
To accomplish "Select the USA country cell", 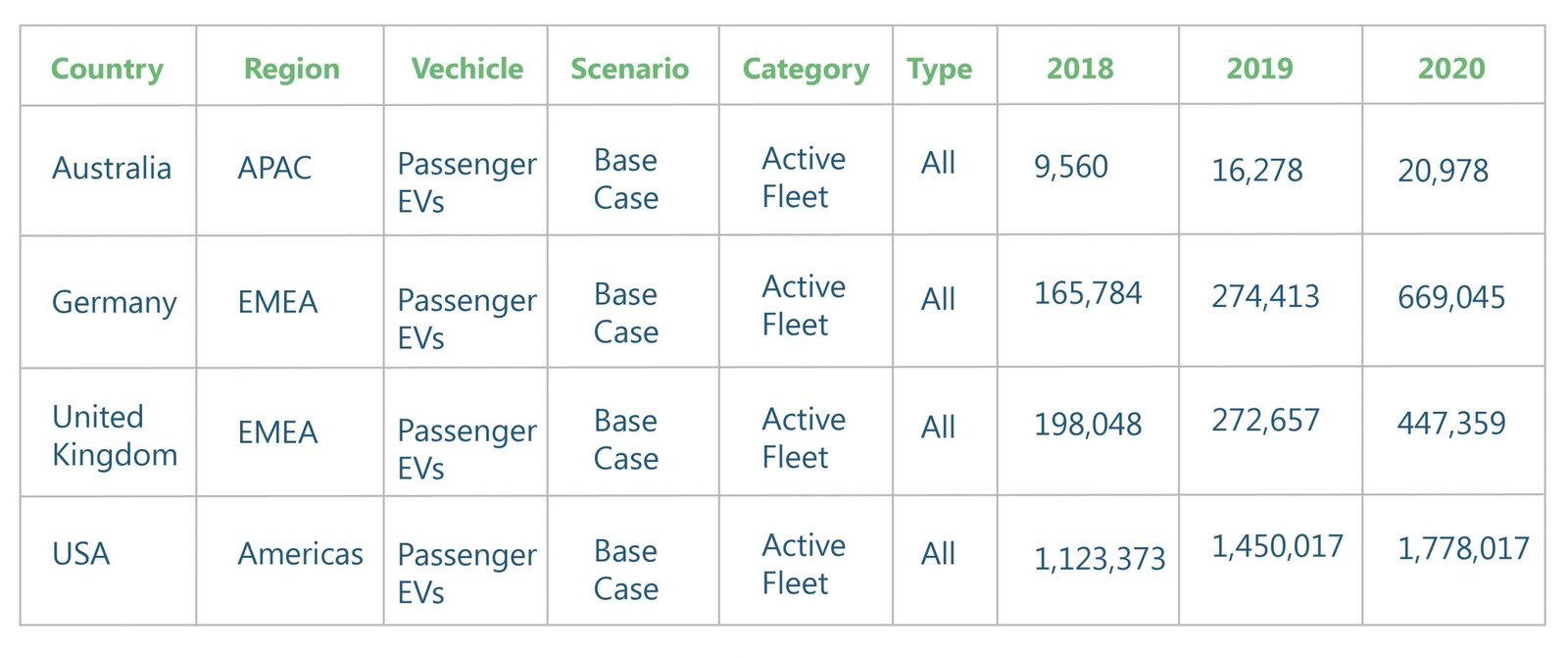I will (81, 554).
